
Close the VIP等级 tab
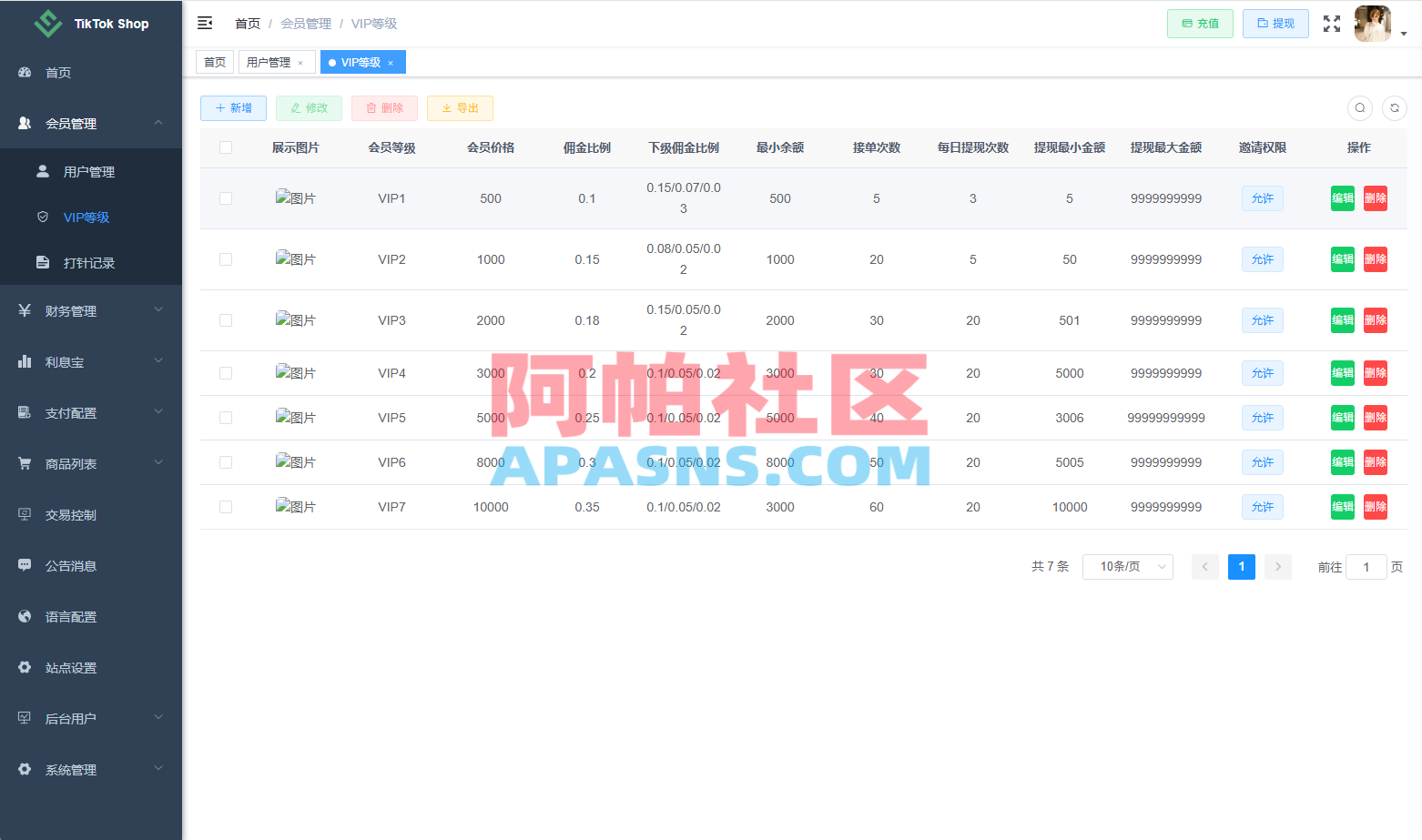[391, 63]
